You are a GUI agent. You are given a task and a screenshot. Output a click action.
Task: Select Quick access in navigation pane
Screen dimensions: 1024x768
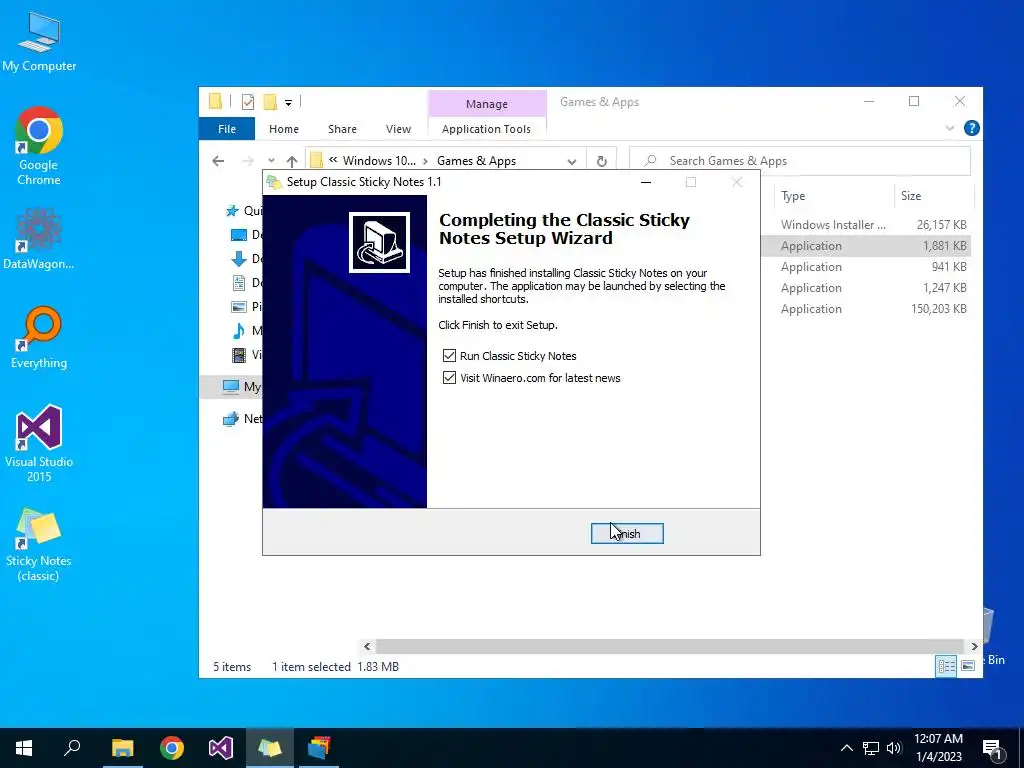[244, 210]
